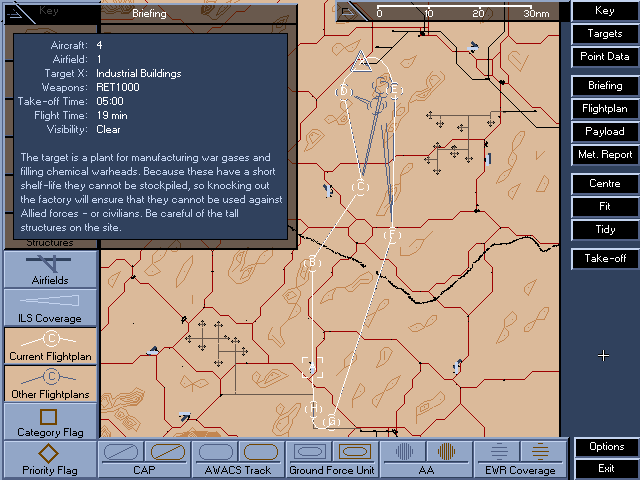Click the orange Ground Force Unit icon
The image size is (640, 480).
click(354, 452)
